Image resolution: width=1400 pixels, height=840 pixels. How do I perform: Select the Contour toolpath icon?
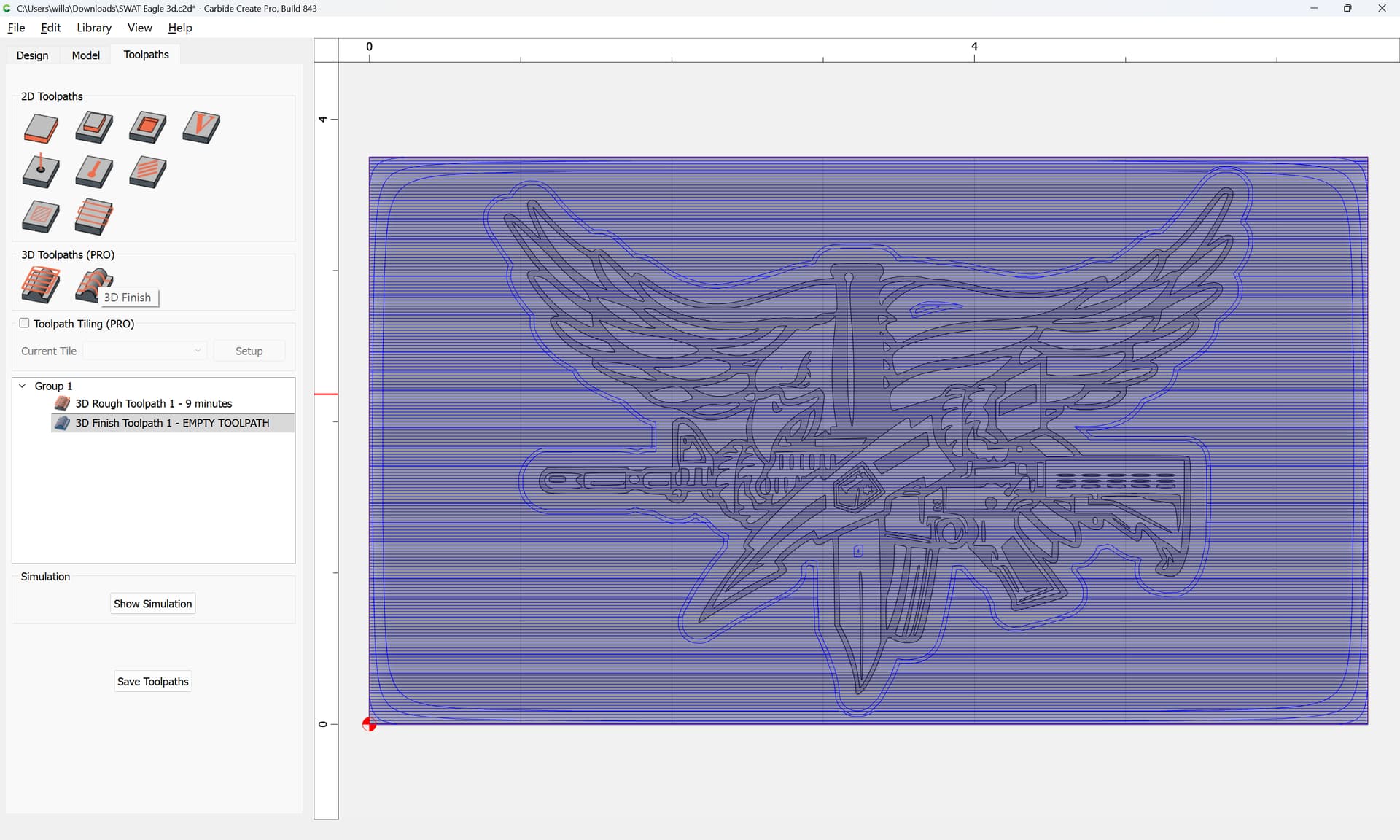[x=41, y=128]
